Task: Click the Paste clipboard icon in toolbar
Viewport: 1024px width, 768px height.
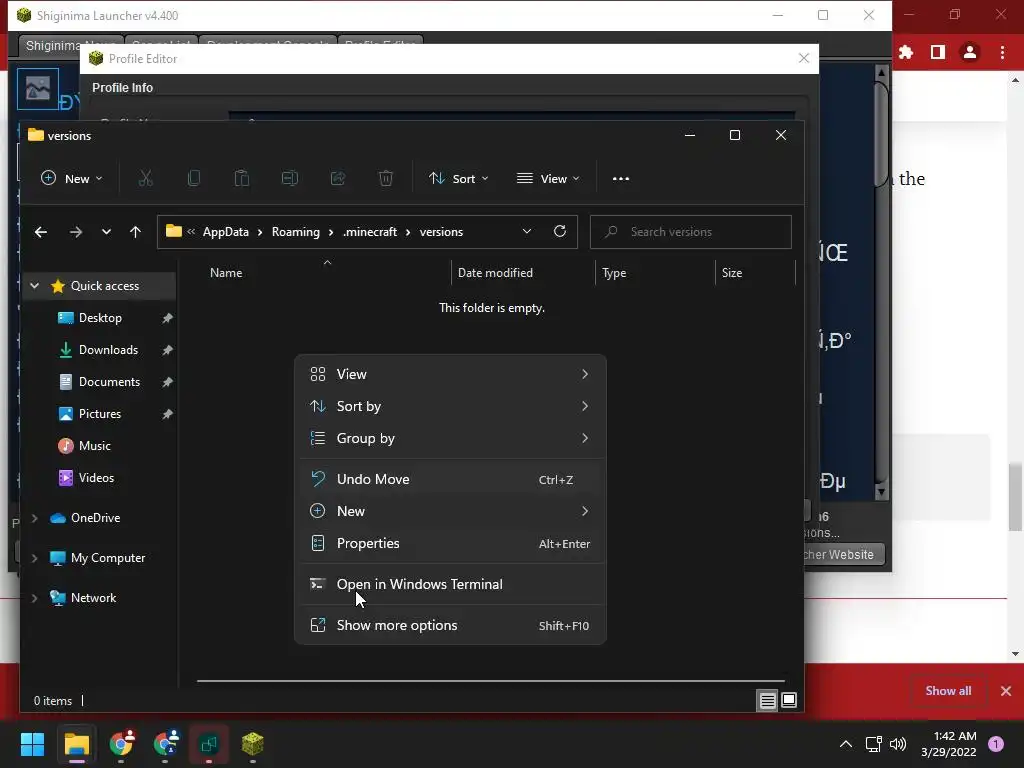Action: tap(242, 178)
